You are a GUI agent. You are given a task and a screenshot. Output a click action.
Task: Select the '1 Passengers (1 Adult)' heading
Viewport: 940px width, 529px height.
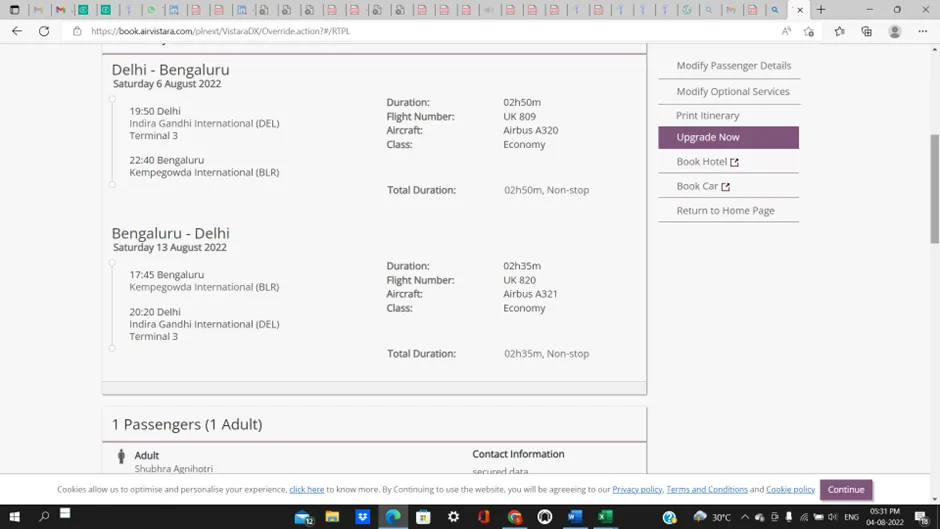point(187,424)
